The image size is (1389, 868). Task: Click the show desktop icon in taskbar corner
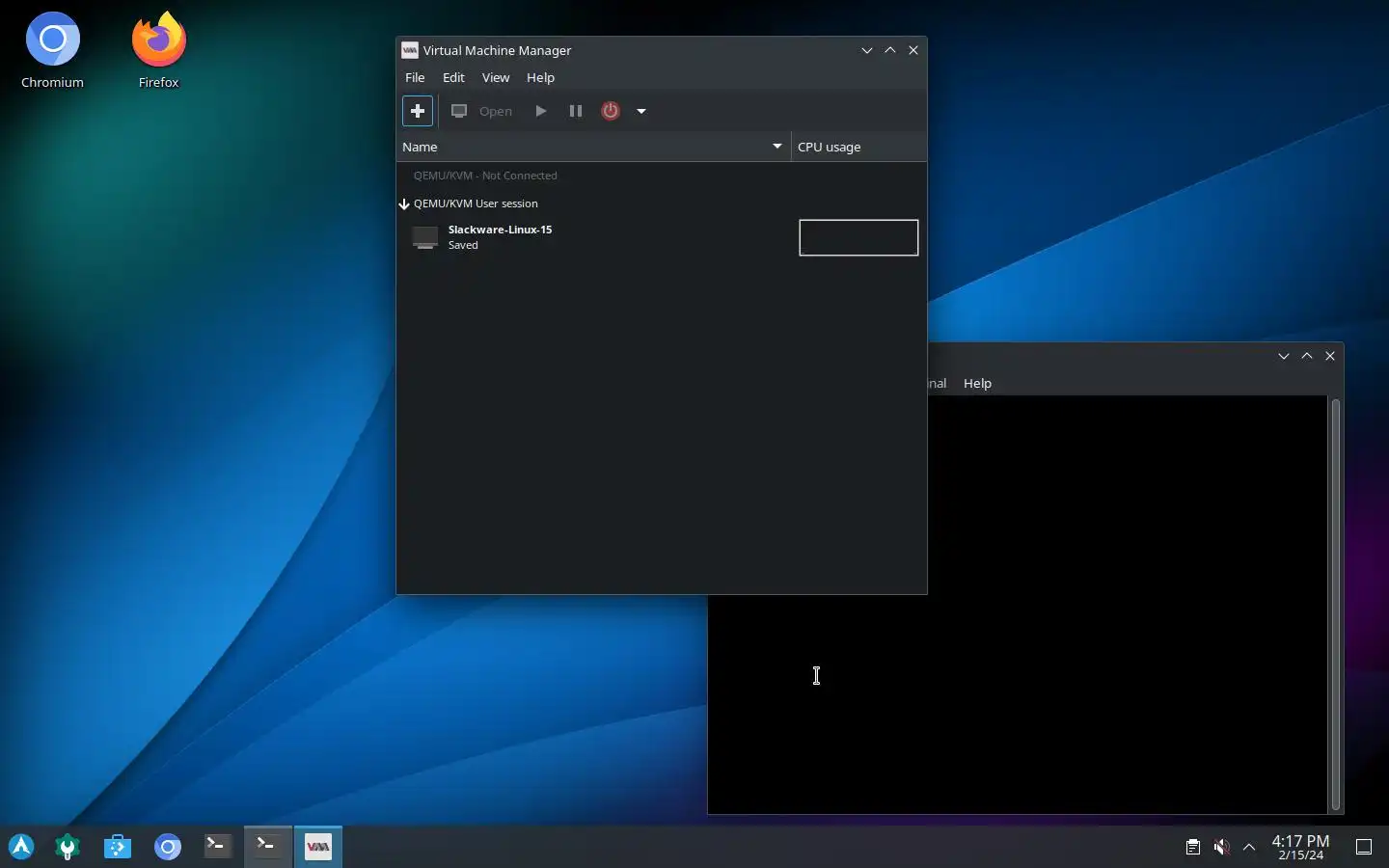(1364, 847)
